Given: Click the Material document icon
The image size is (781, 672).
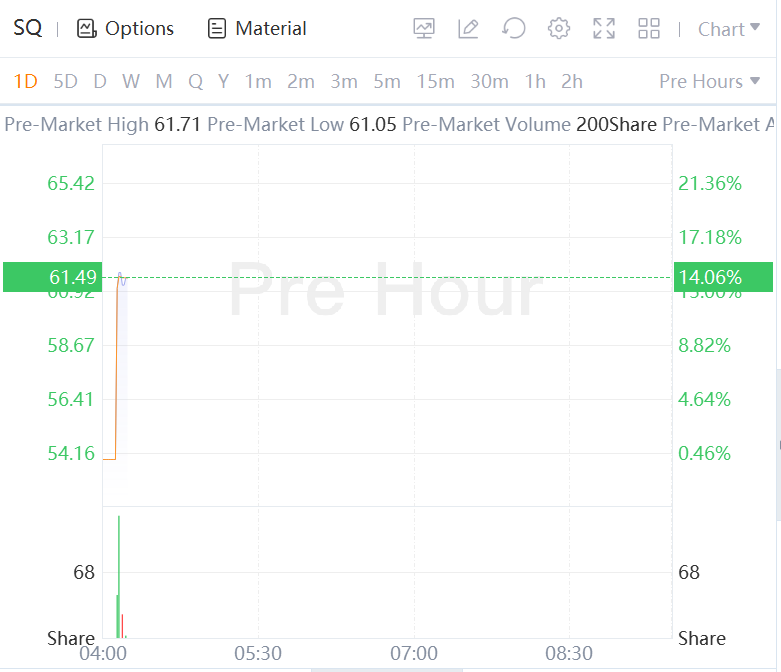Looking at the screenshot, I should tap(217, 29).
